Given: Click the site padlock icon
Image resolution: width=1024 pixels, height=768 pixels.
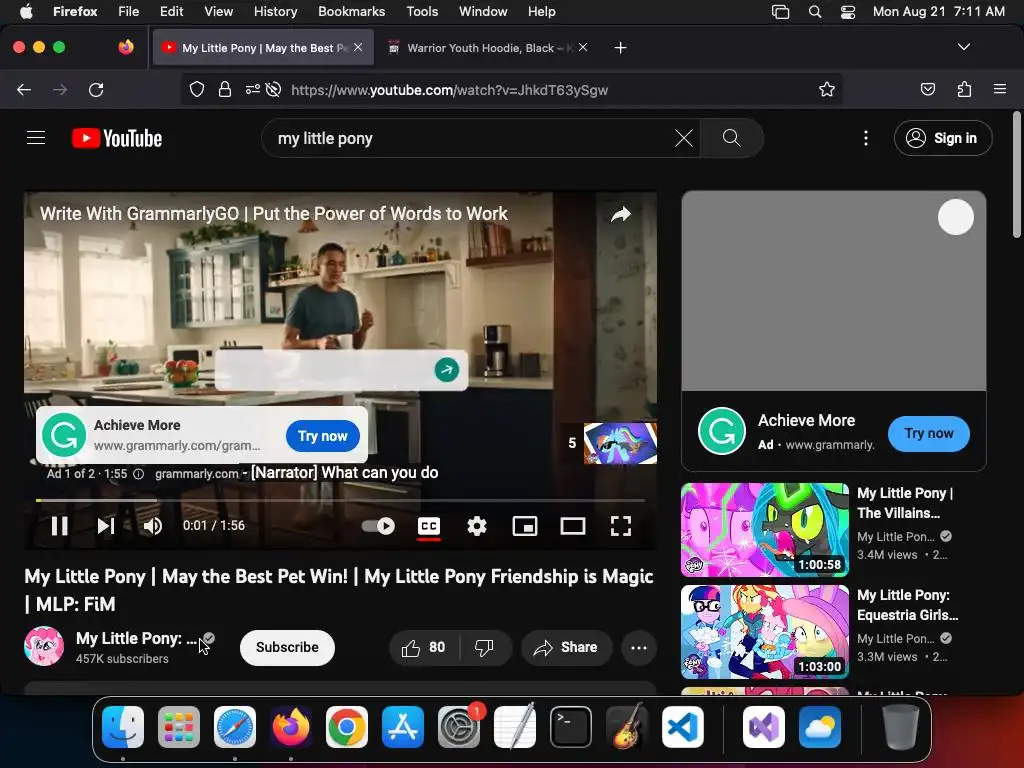Looking at the screenshot, I should 225,89.
